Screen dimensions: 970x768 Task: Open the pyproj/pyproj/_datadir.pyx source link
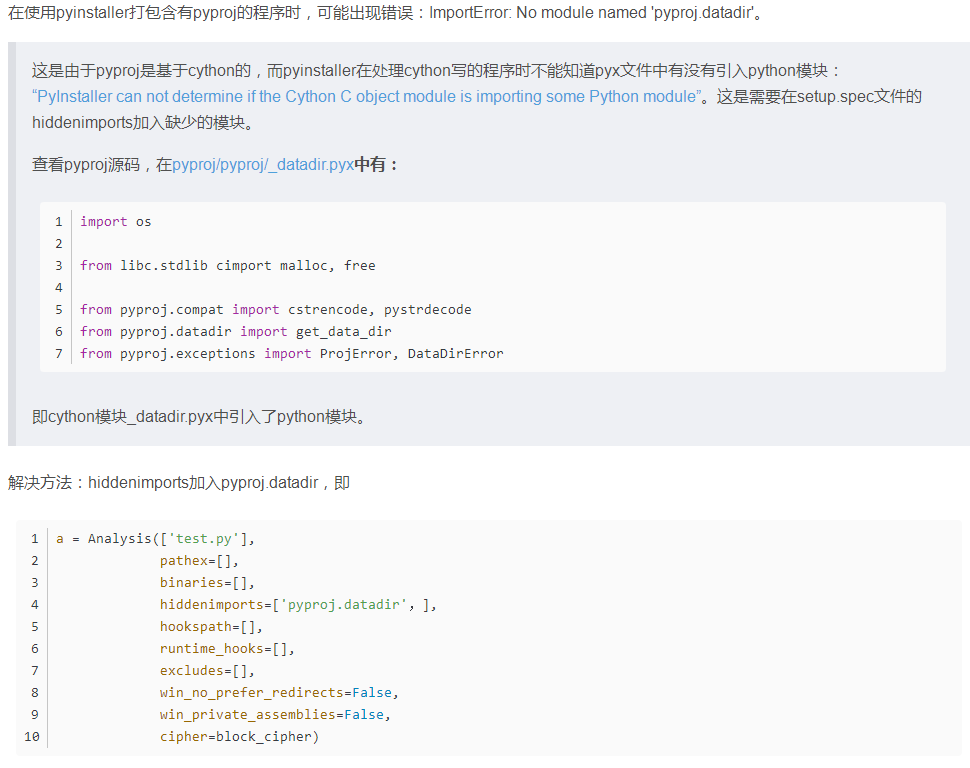(x=263, y=165)
